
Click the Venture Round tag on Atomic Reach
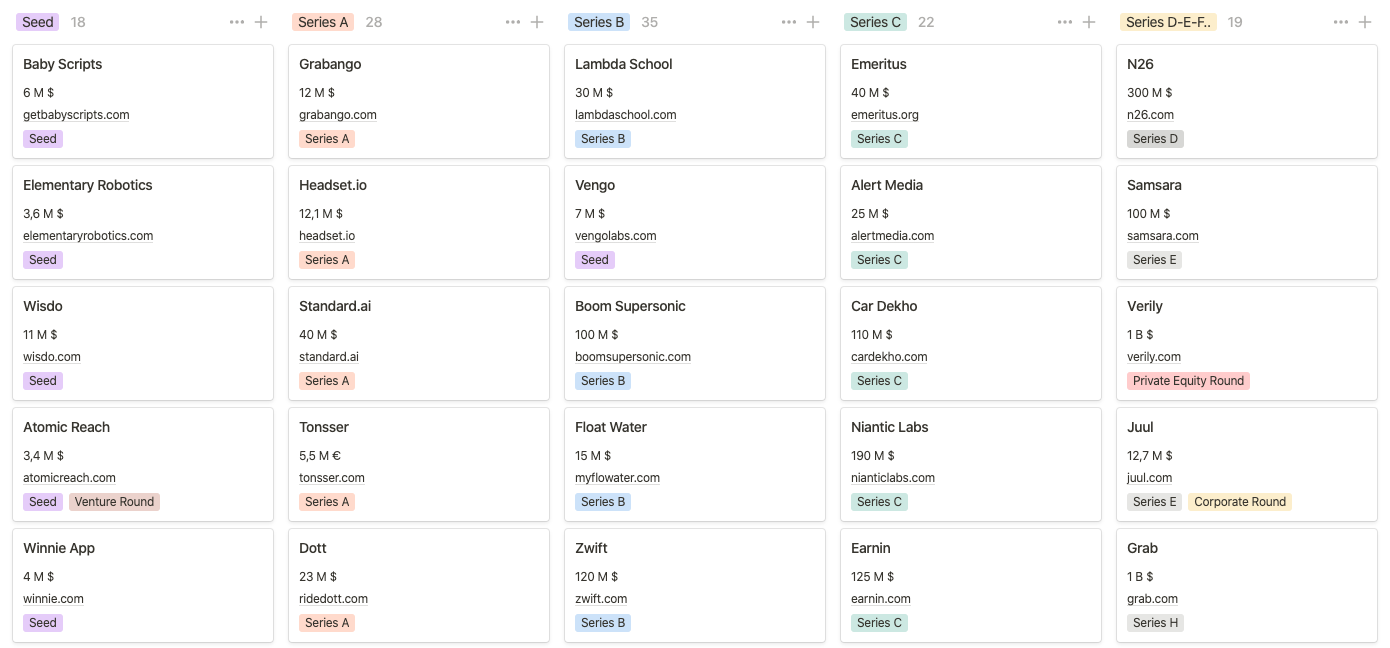pyautogui.click(x=114, y=502)
